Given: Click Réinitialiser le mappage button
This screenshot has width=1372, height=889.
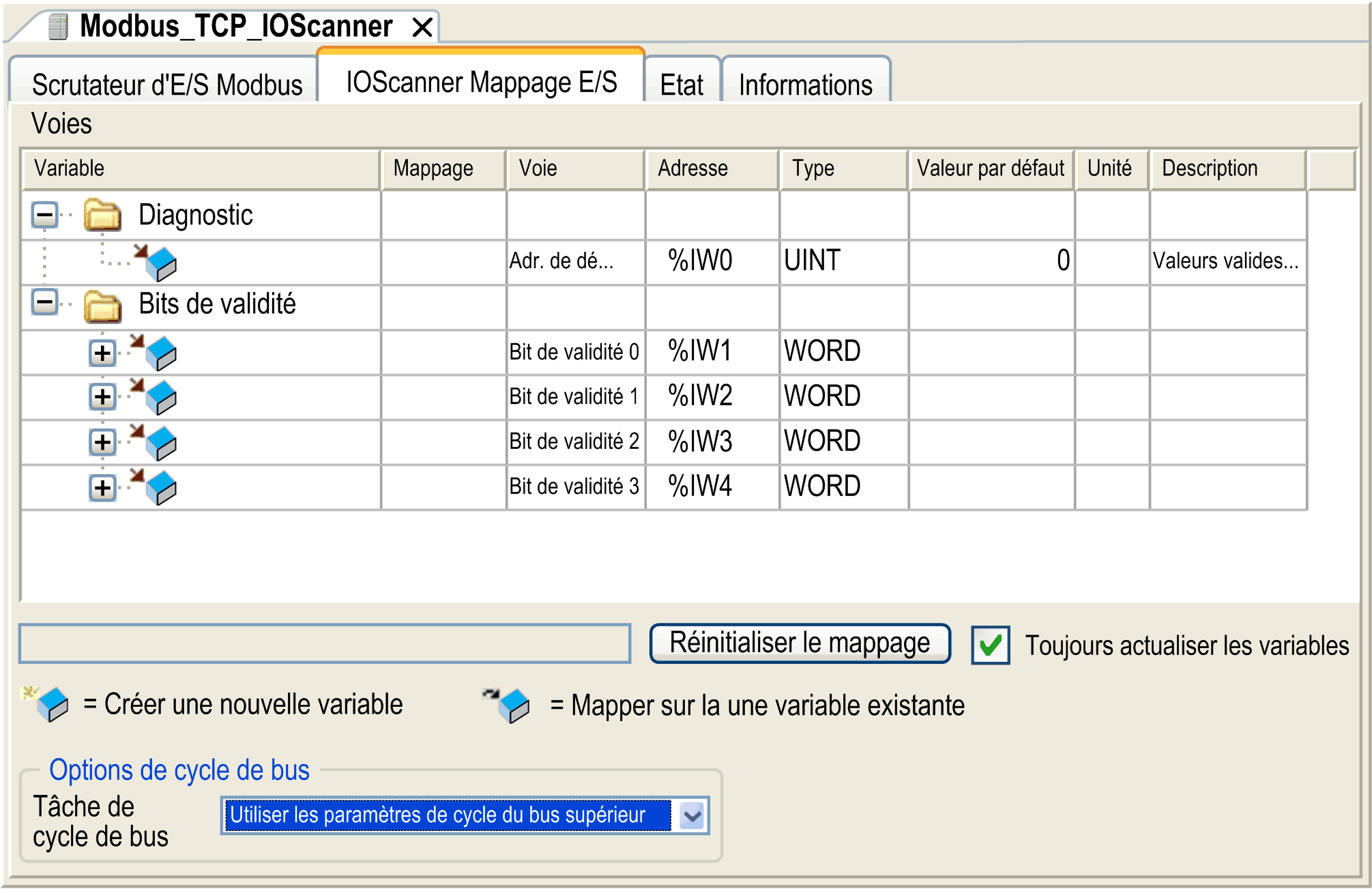Looking at the screenshot, I should pyautogui.click(x=800, y=643).
